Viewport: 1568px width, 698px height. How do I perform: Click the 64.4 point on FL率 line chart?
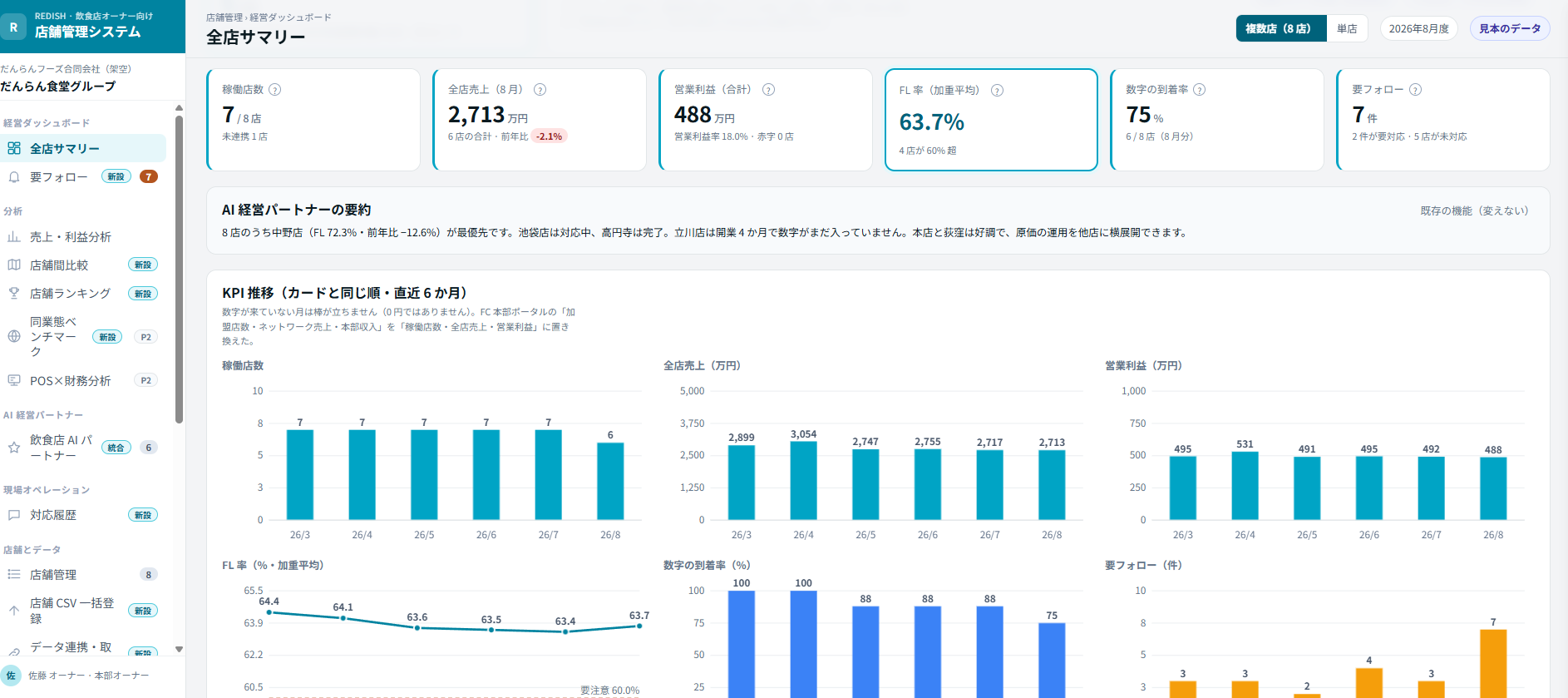(x=269, y=612)
